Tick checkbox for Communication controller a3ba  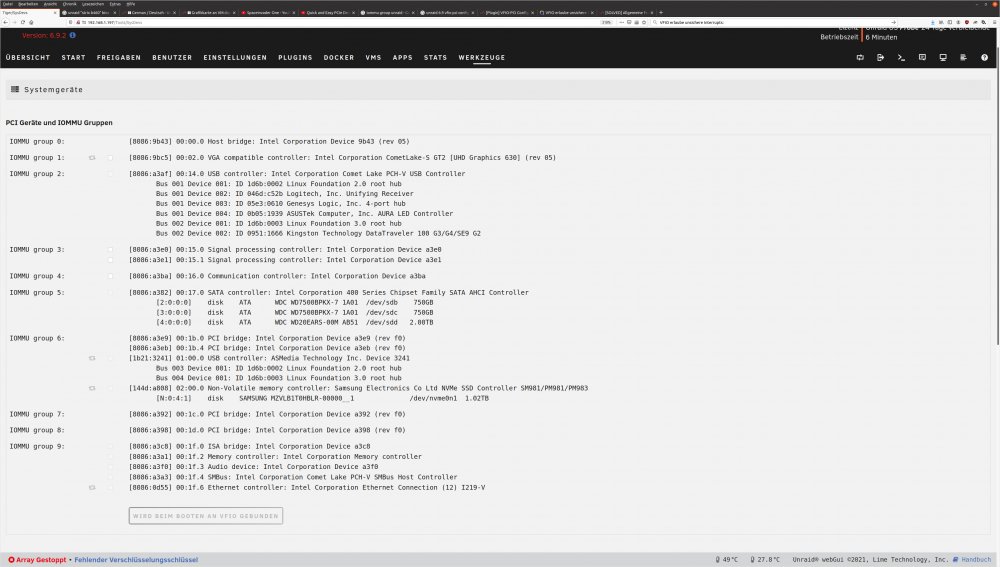click(x=110, y=276)
